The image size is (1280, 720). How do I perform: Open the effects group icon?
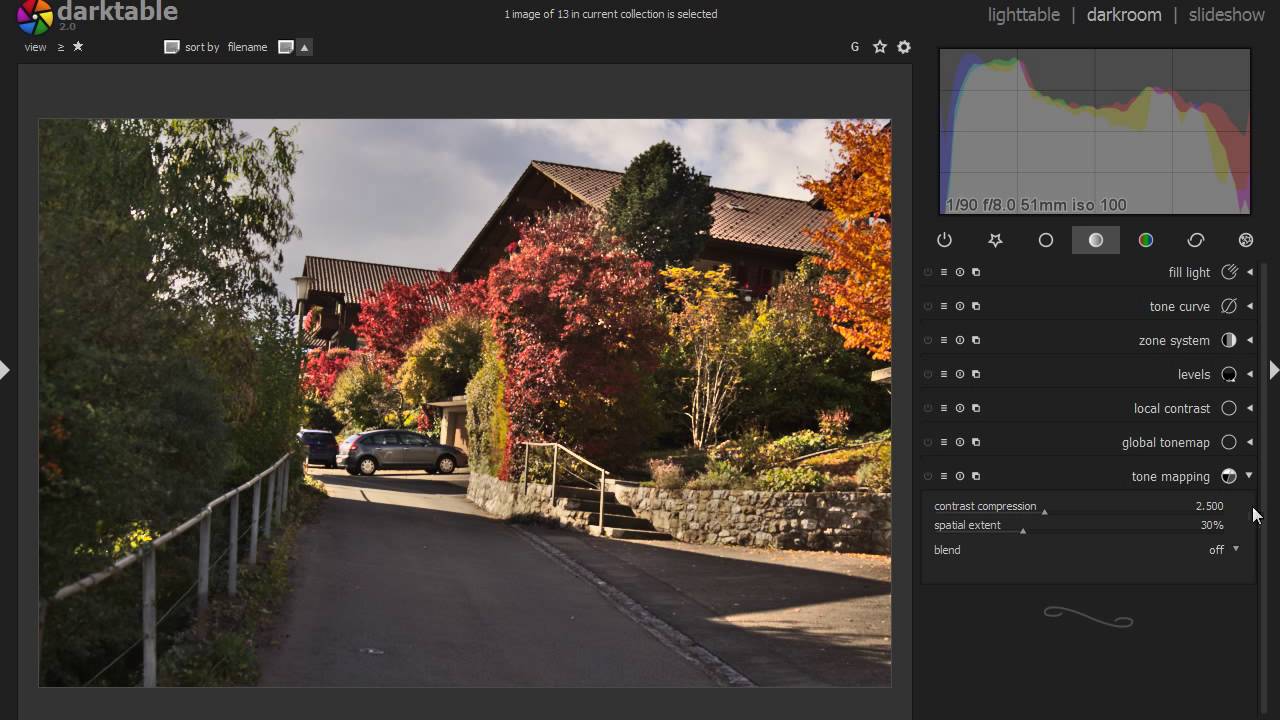click(1246, 240)
